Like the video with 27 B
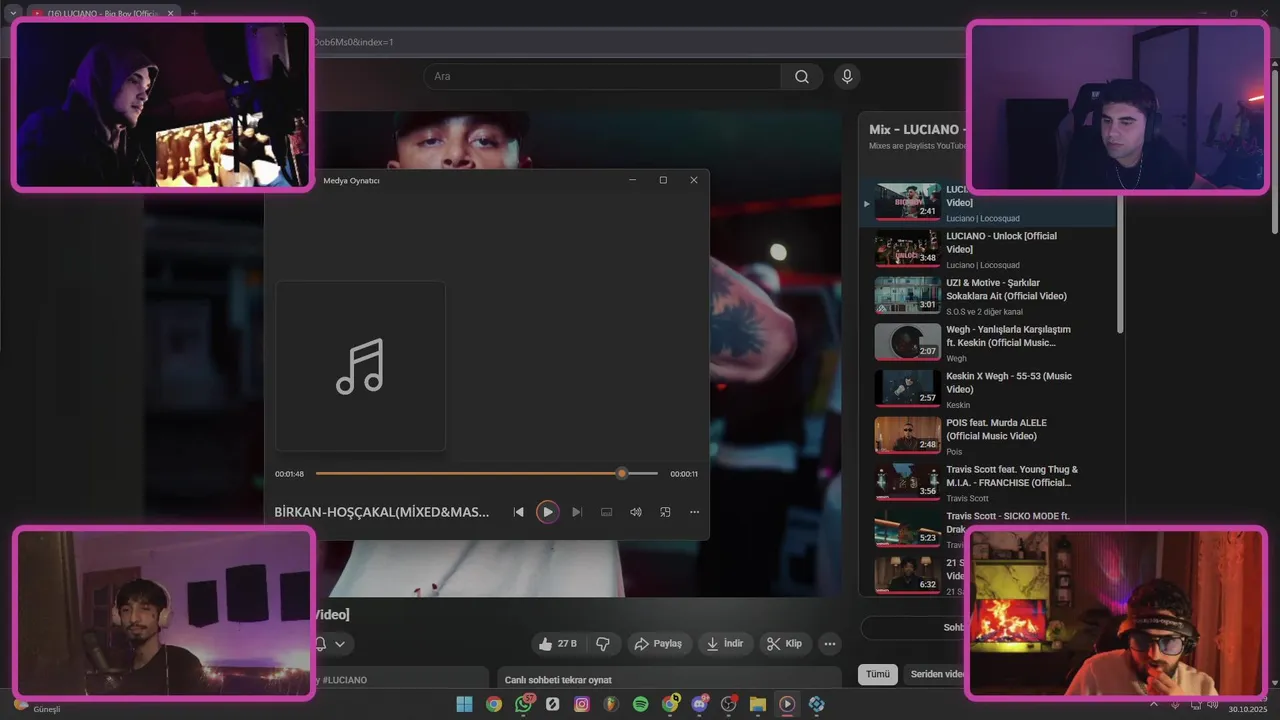The width and height of the screenshot is (1280, 720). click(557, 644)
